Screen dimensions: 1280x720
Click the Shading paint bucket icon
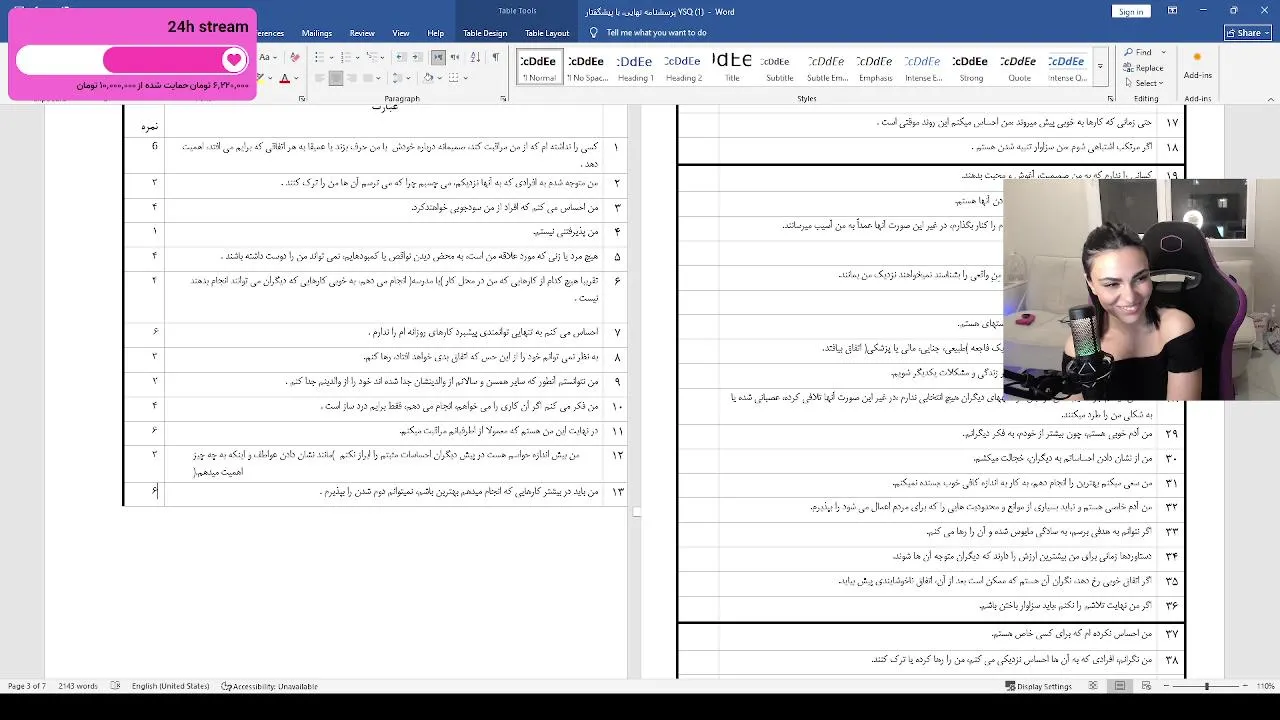point(428,78)
